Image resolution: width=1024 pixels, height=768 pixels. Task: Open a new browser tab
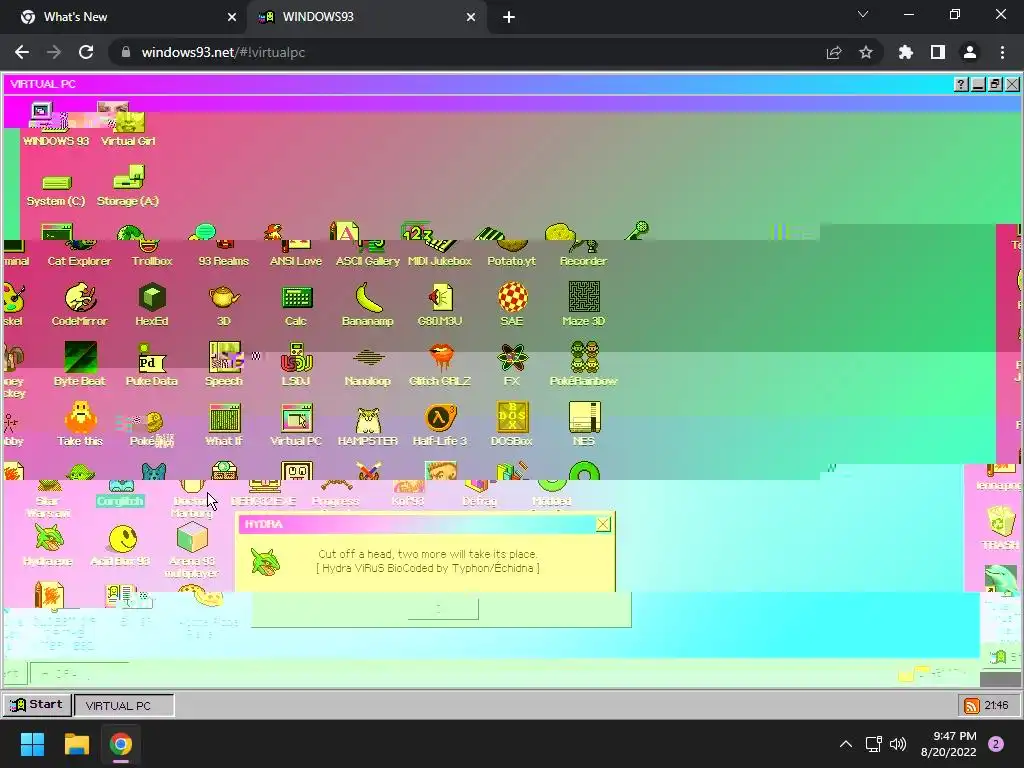[509, 17]
